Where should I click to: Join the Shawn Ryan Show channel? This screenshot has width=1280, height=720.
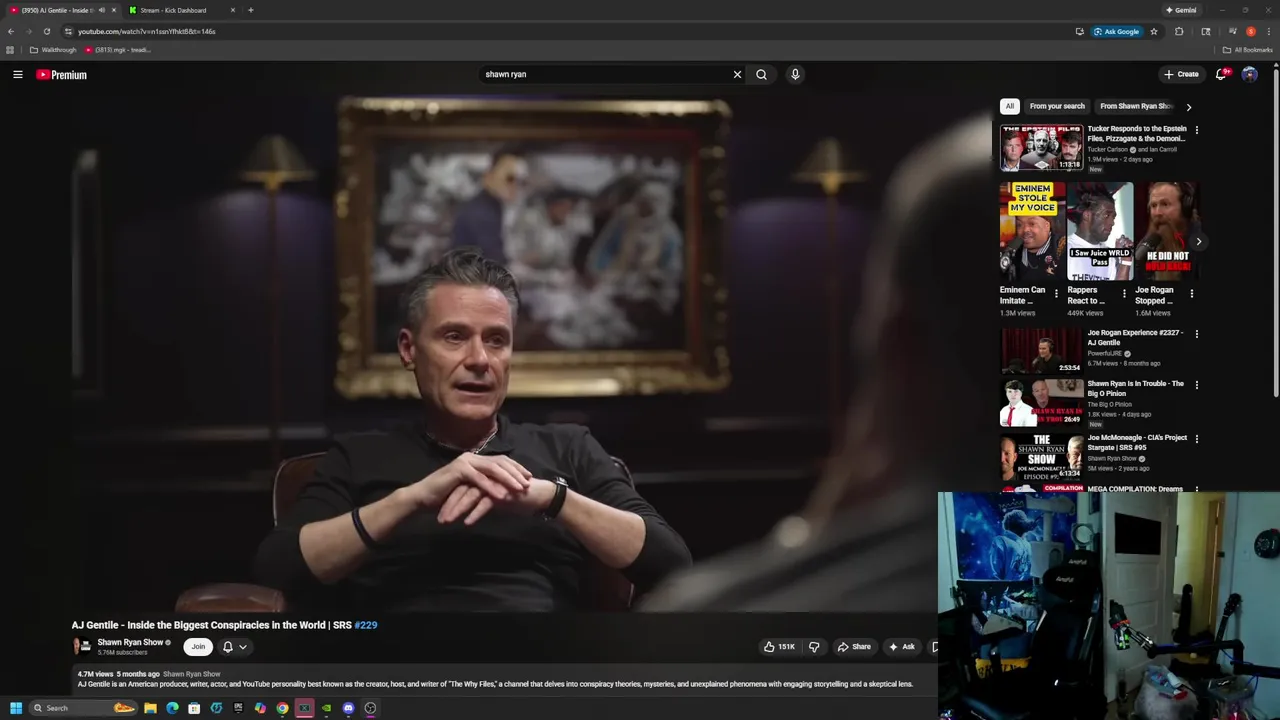pos(198,647)
